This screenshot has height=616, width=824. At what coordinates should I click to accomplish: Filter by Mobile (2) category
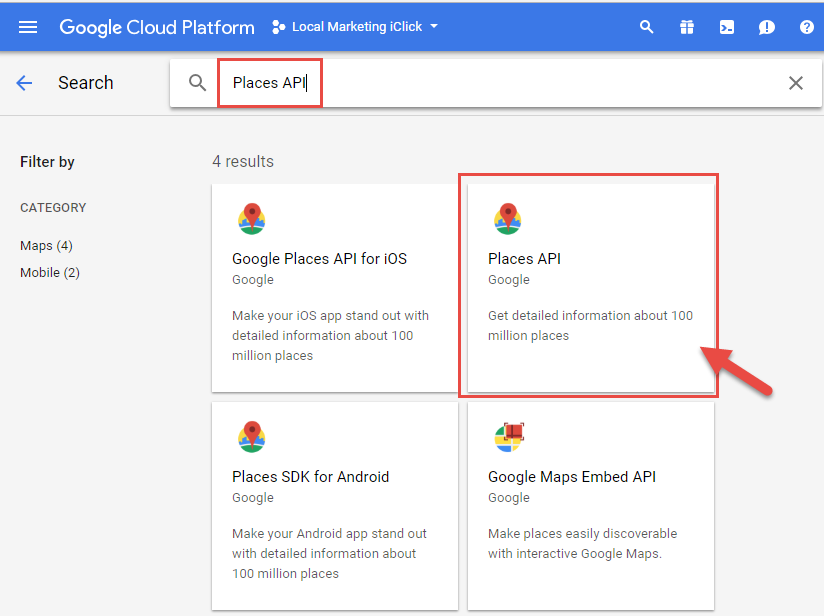coord(50,273)
